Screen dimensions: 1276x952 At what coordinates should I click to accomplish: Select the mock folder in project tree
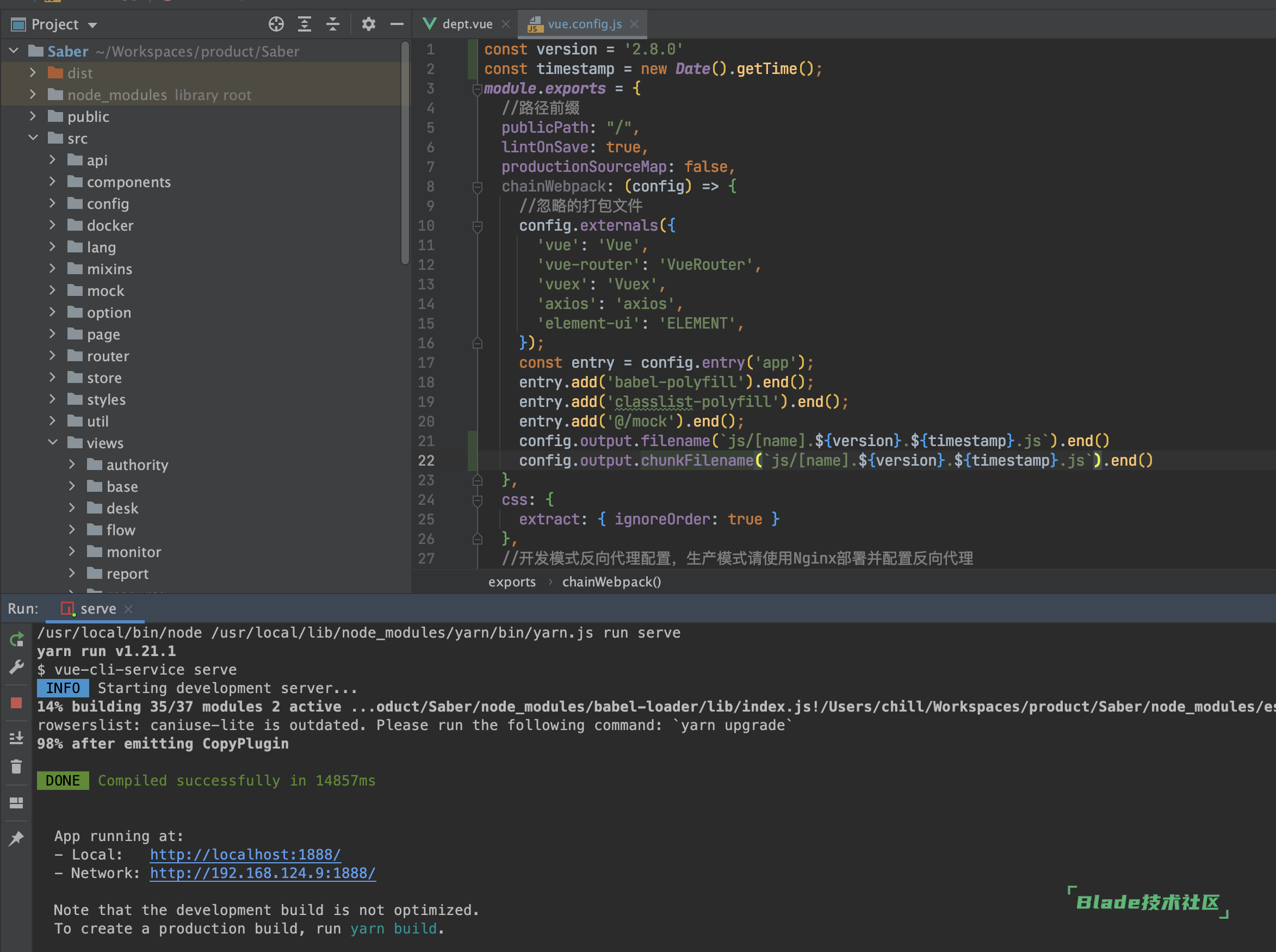pos(106,291)
